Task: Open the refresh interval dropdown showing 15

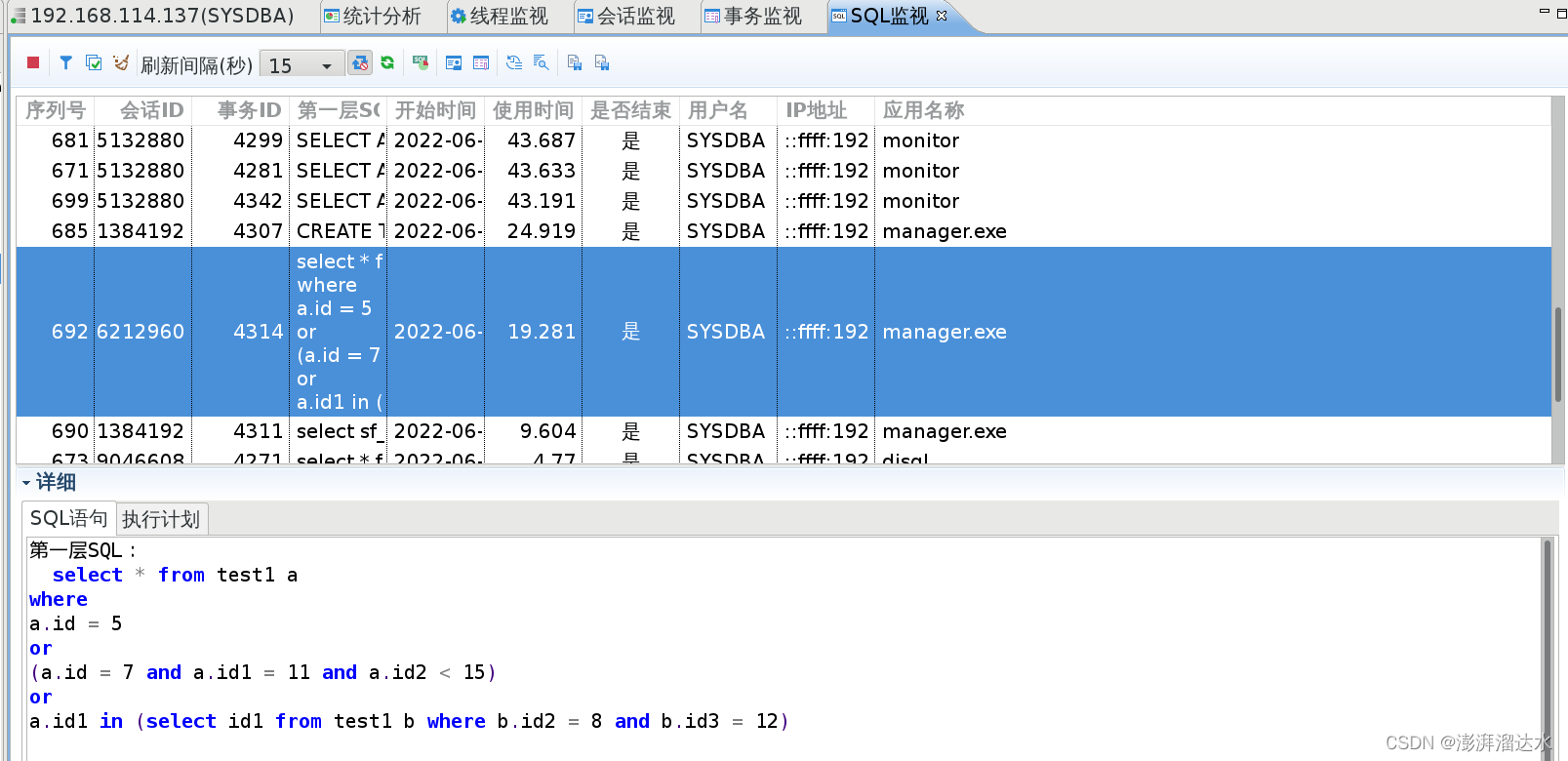Action: pyautogui.click(x=302, y=64)
